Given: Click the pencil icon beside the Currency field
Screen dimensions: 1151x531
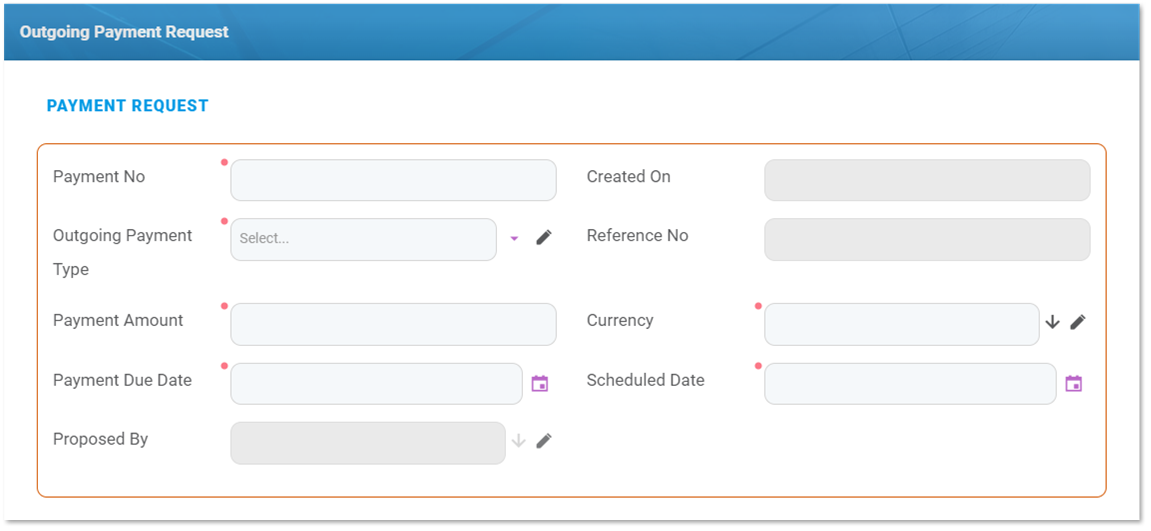Looking at the screenshot, I should click(x=1077, y=322).
